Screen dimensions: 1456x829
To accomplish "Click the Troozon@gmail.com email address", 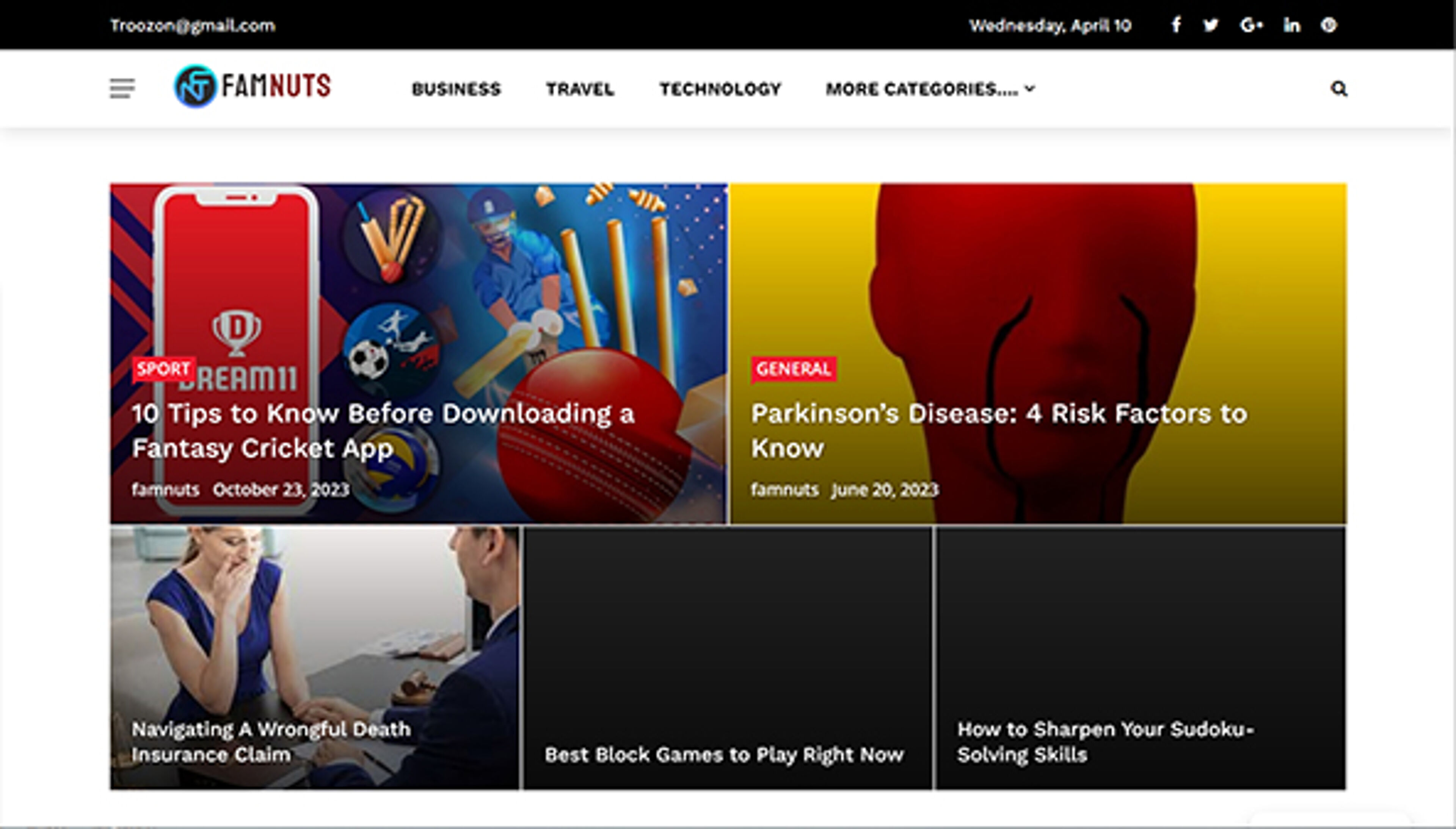I will 192,26.
